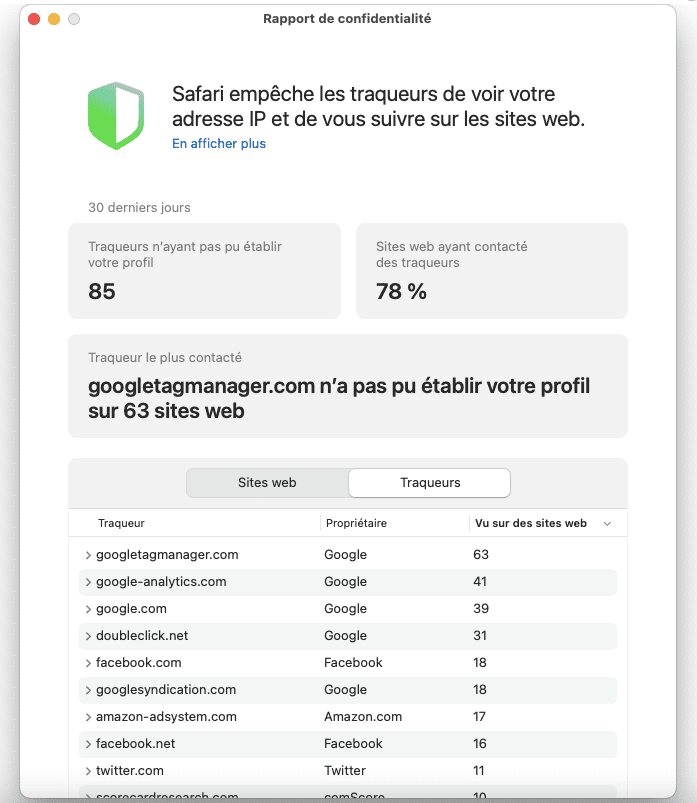Sort by the Propriétaire column header
Viewport: 697px width, 803px height.
(x=355, y=523)
